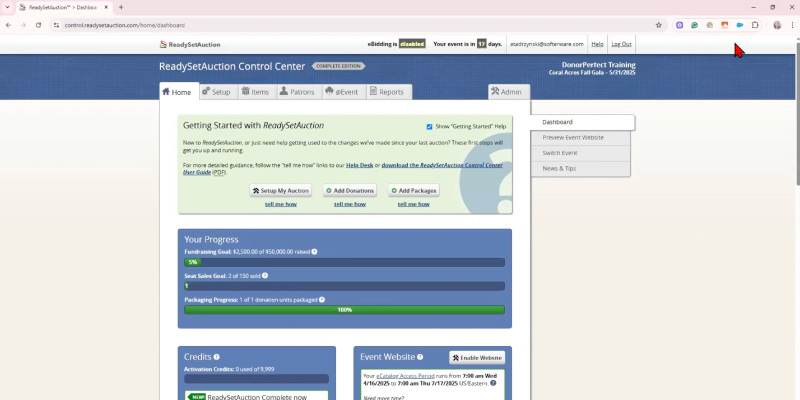Viewport: 800px width, 400px height.
Task: Click the Help link in header
Action: 597,44
